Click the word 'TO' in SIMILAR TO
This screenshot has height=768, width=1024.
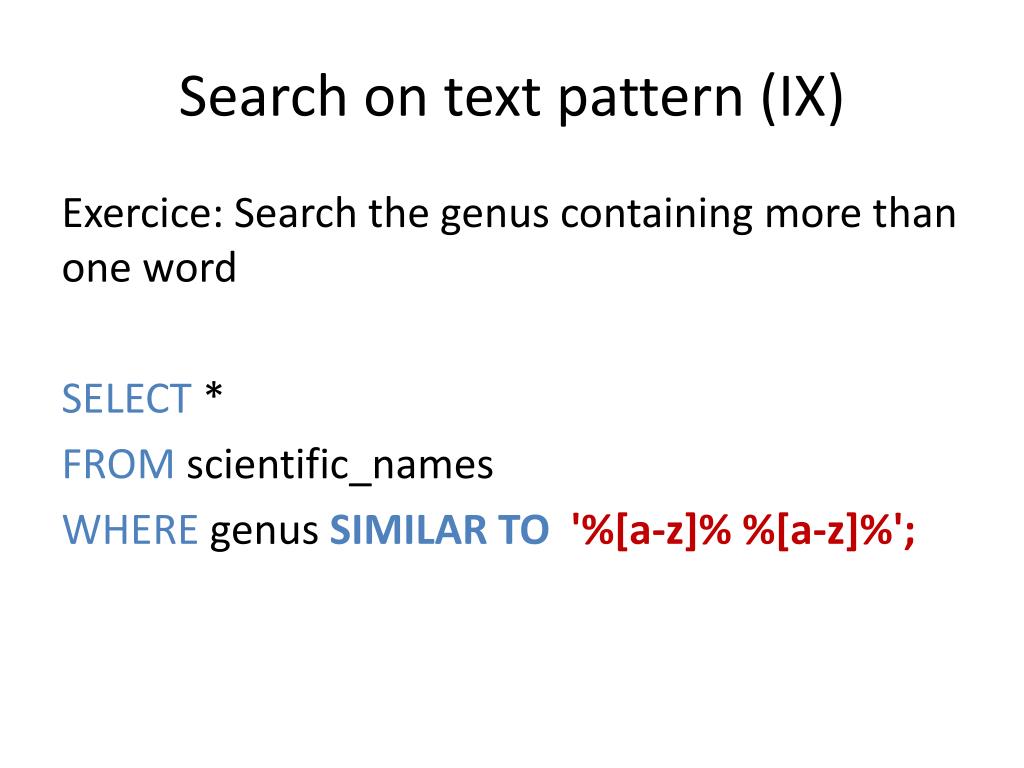(523, 529)
